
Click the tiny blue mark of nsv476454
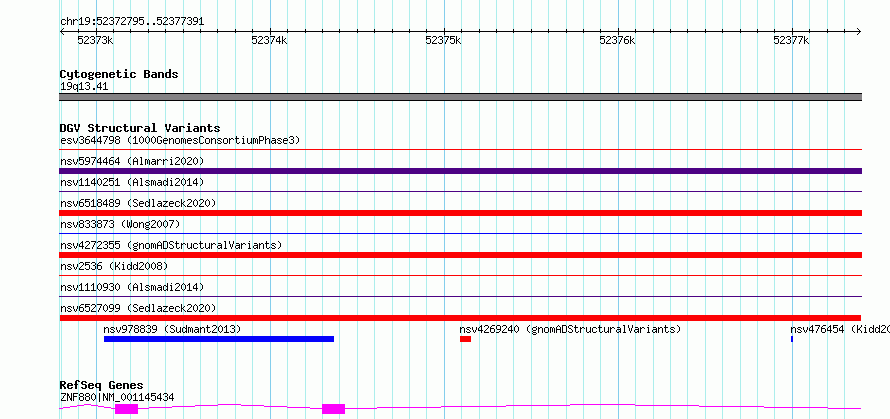coord(792,339)
